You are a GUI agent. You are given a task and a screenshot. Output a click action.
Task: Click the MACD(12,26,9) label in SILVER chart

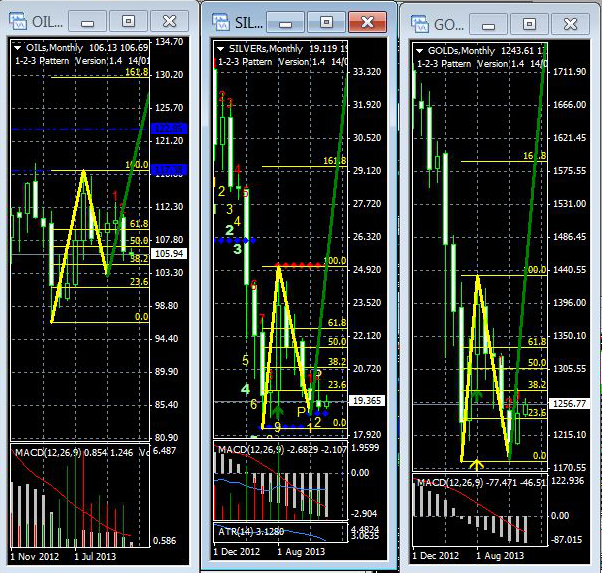point(251,449)
